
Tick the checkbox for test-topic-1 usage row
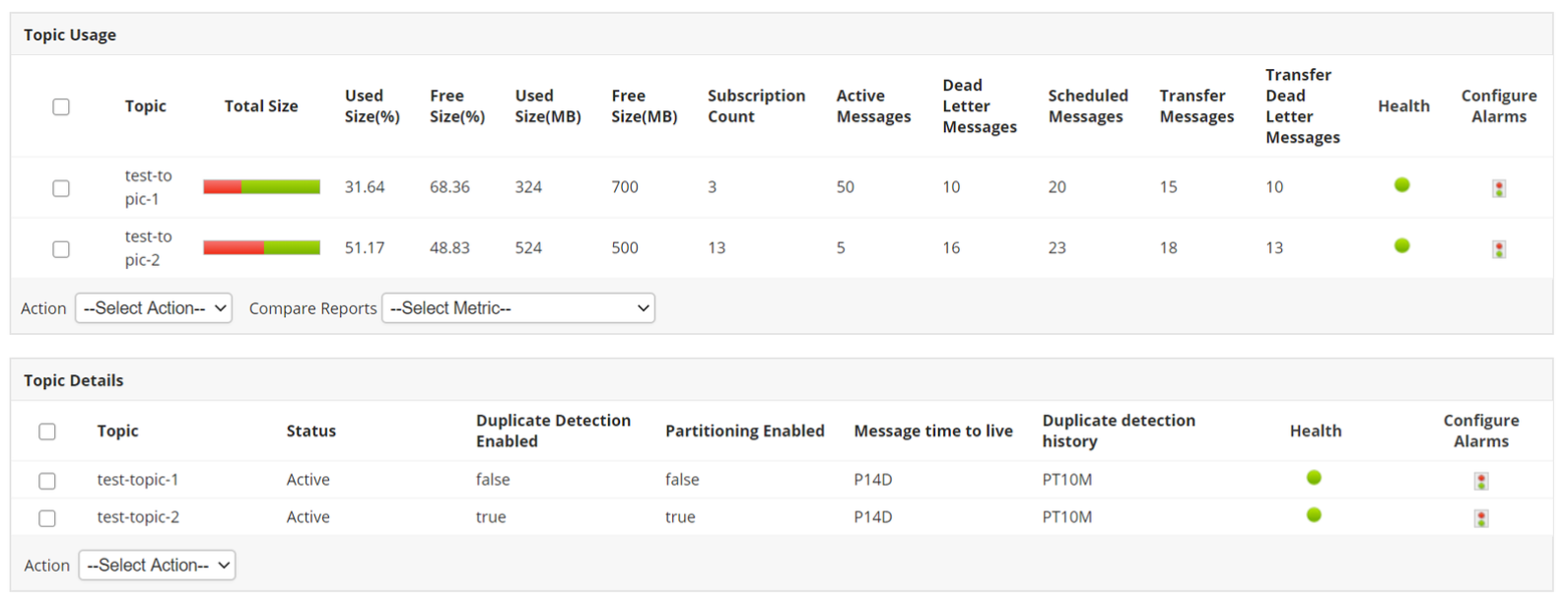[61, 188]
